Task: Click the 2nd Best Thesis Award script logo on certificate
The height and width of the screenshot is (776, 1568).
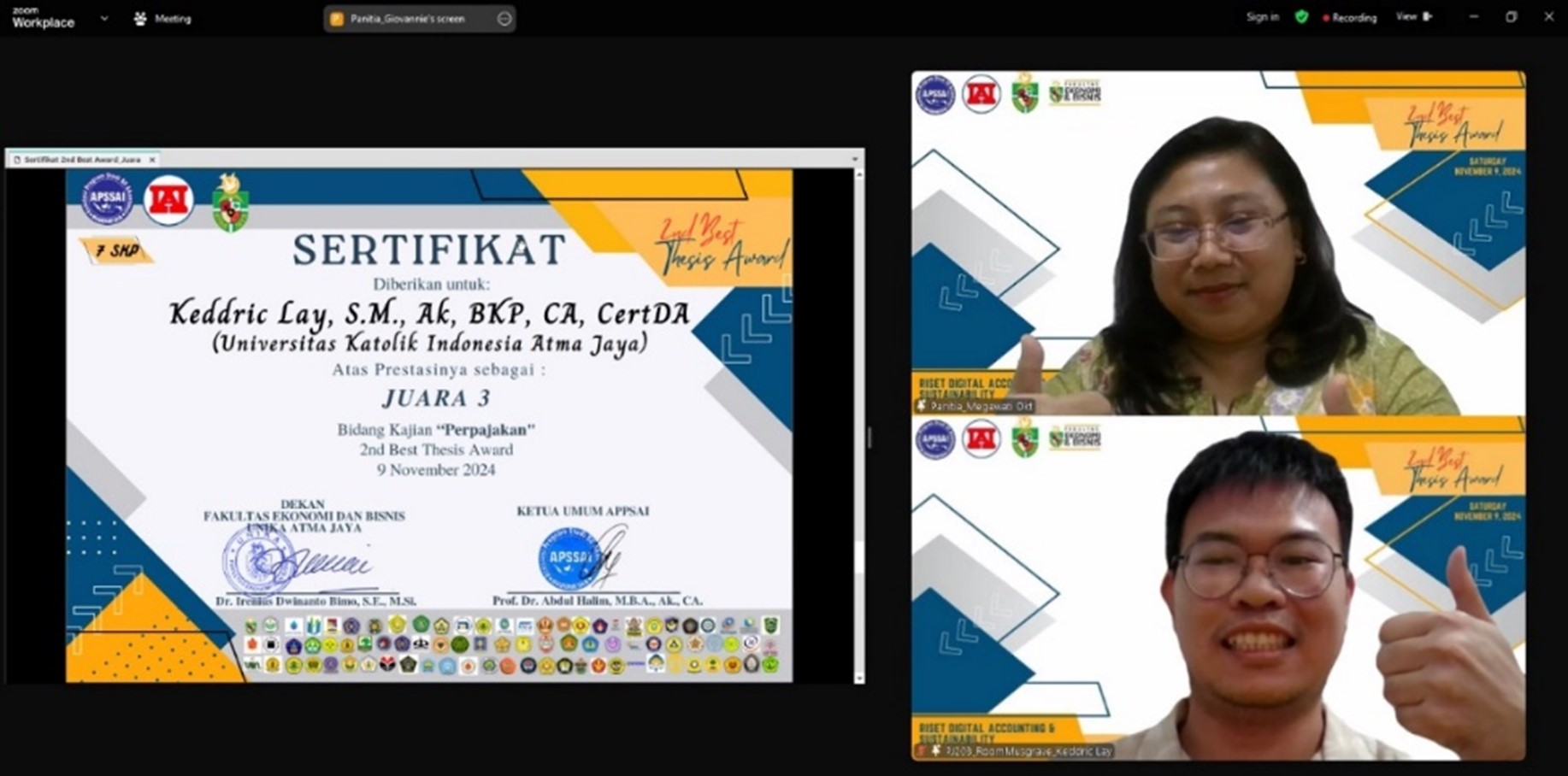Action: tap(723, 246)
